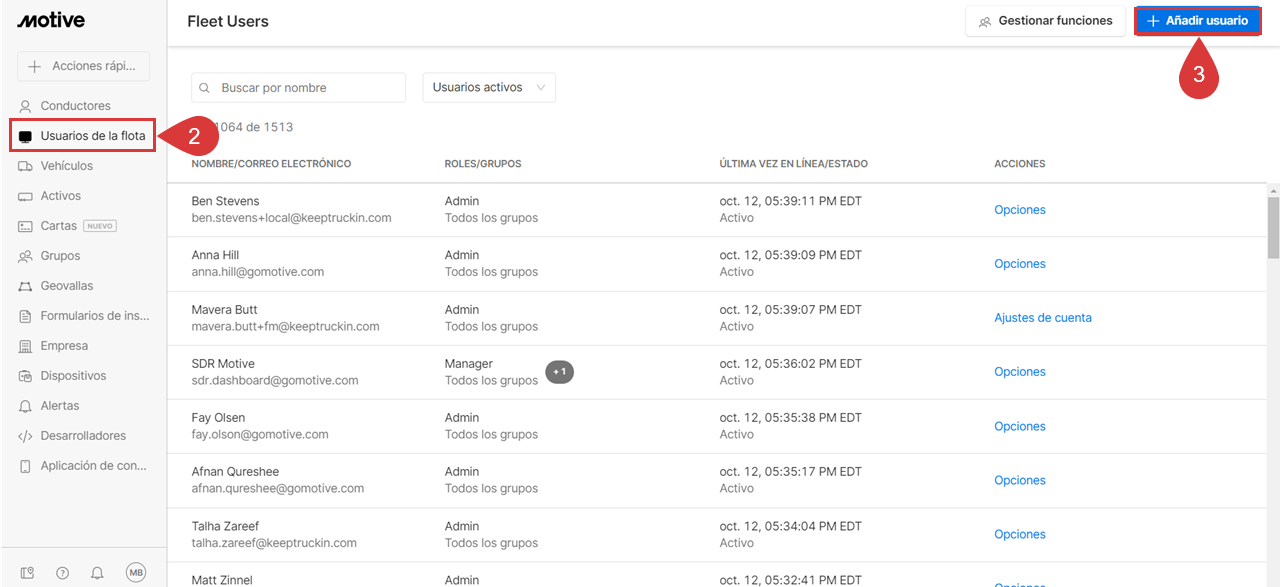The width and height of the screenshot is (1280, 587).
Task: Click the ROLES/GRUPOS column header
Action: pyautogui.click(x=483, y=164)
